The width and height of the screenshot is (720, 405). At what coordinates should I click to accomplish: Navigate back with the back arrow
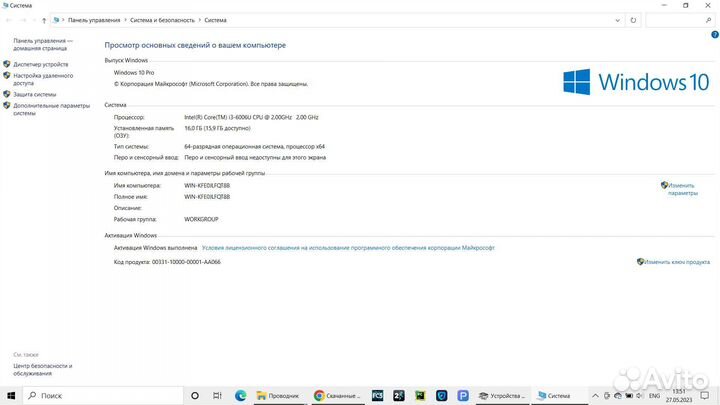coord(9,20)
